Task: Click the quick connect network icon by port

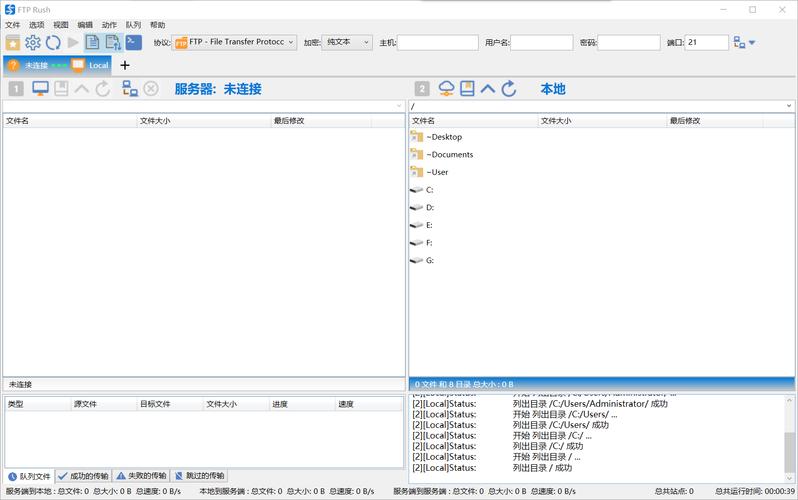Action: [x=739, y=42]
